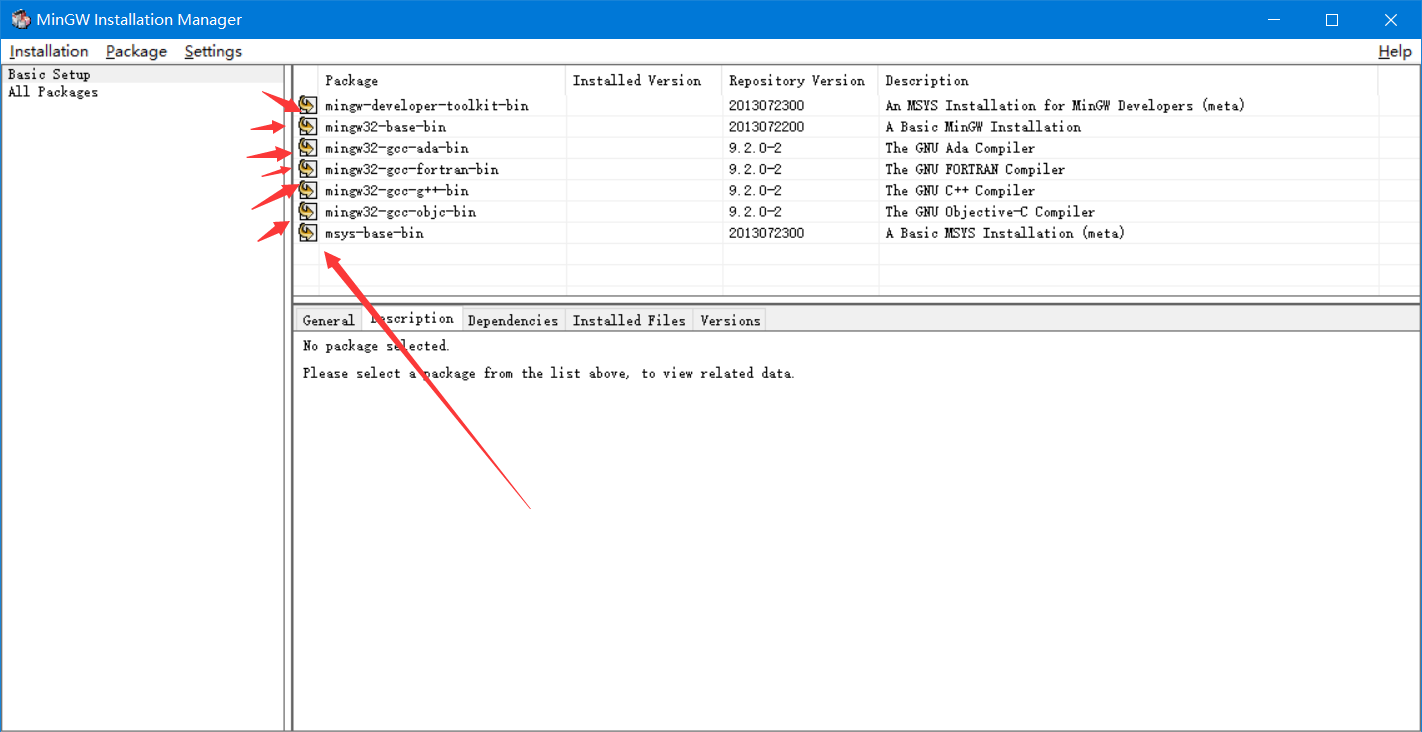1422x732 pixels.
Task: Click MinGW app icon in title bar
Action: click(20, 19)
